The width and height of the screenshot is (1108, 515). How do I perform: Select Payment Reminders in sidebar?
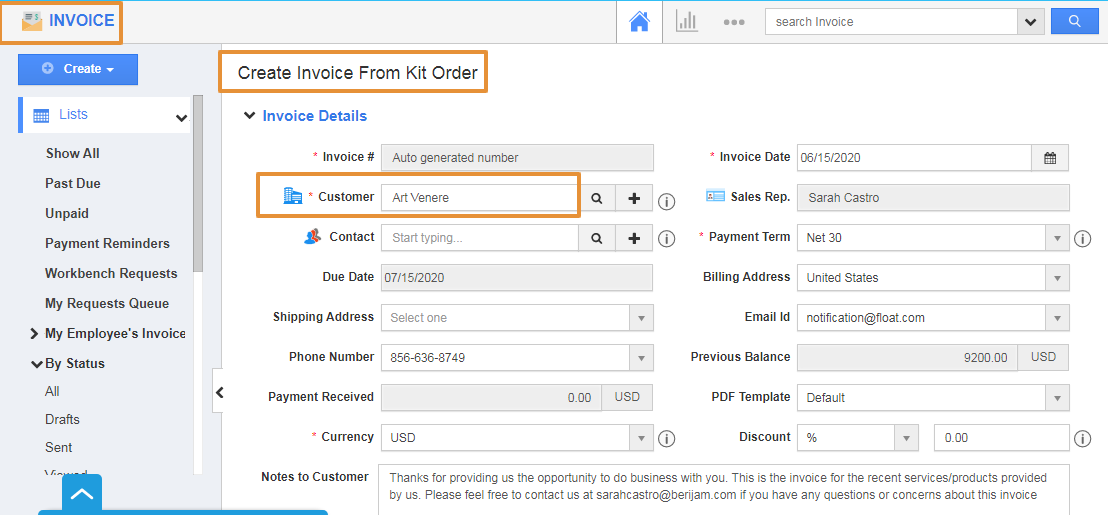(x=107, y=243)
